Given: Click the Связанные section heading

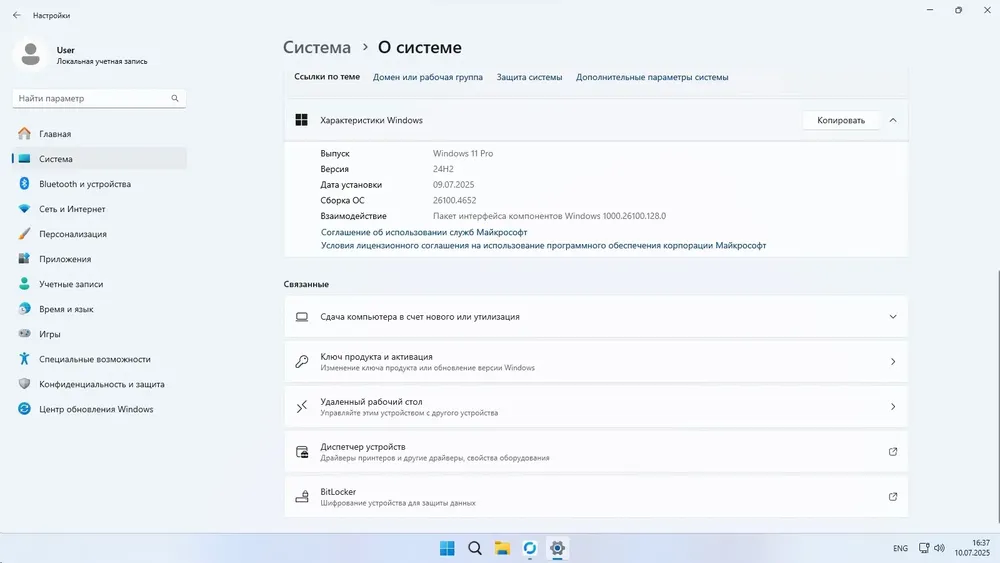Looking at the screenshot, I should point(306,284).
